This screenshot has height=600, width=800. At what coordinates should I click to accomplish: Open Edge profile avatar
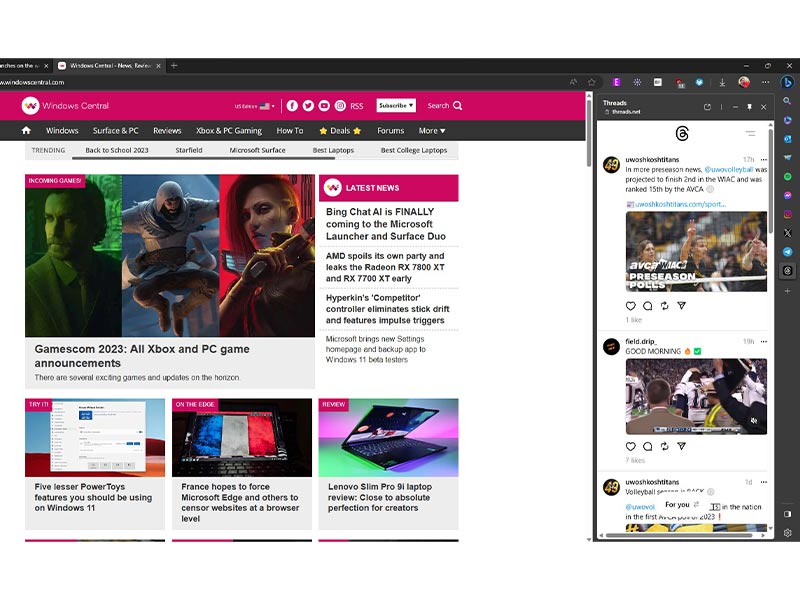[x=744, y=82]
